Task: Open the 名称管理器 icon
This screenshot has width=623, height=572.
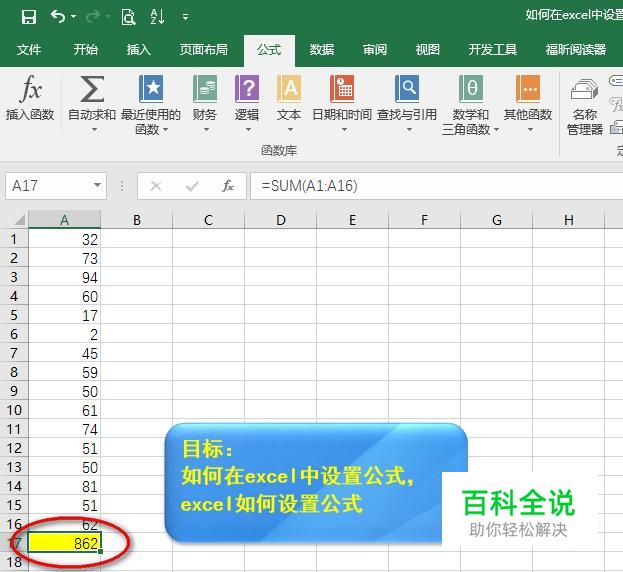Action: coord(584,90)
